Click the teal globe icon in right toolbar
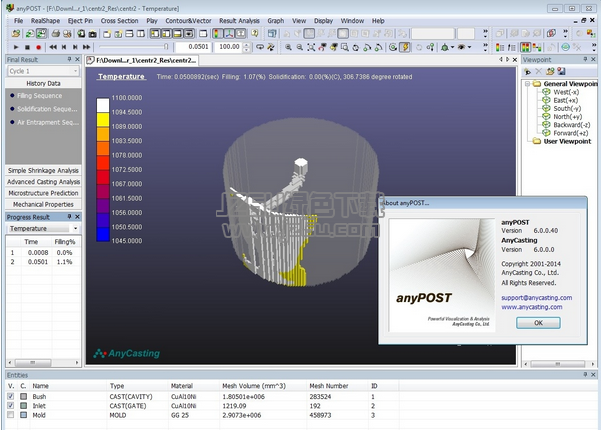This screenshot has height=430, width=602. [565, 47]
